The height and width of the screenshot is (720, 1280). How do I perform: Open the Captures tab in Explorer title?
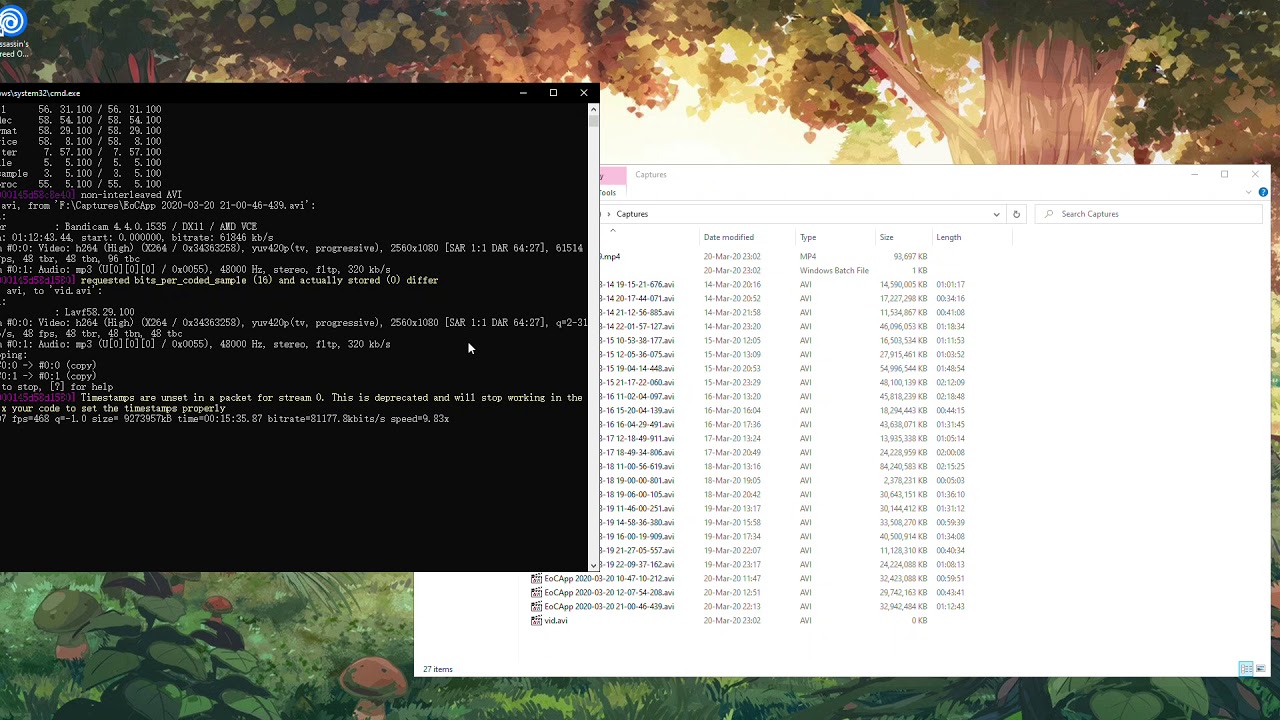point(650,175)
